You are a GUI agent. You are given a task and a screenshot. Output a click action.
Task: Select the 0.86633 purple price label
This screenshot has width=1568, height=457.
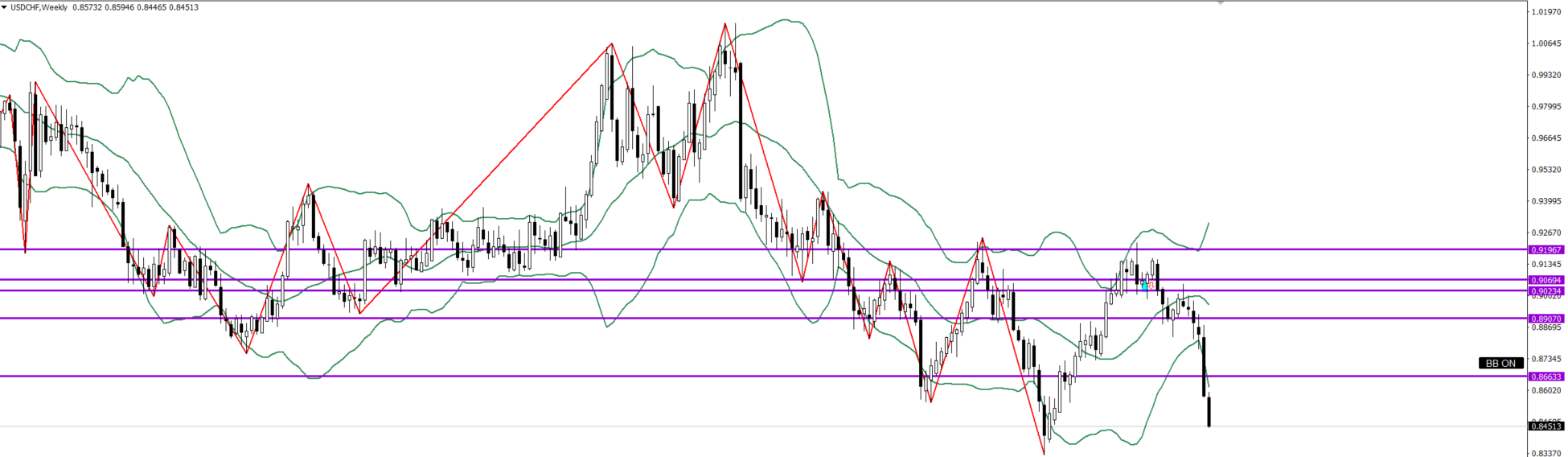[x=1546, y=377]
